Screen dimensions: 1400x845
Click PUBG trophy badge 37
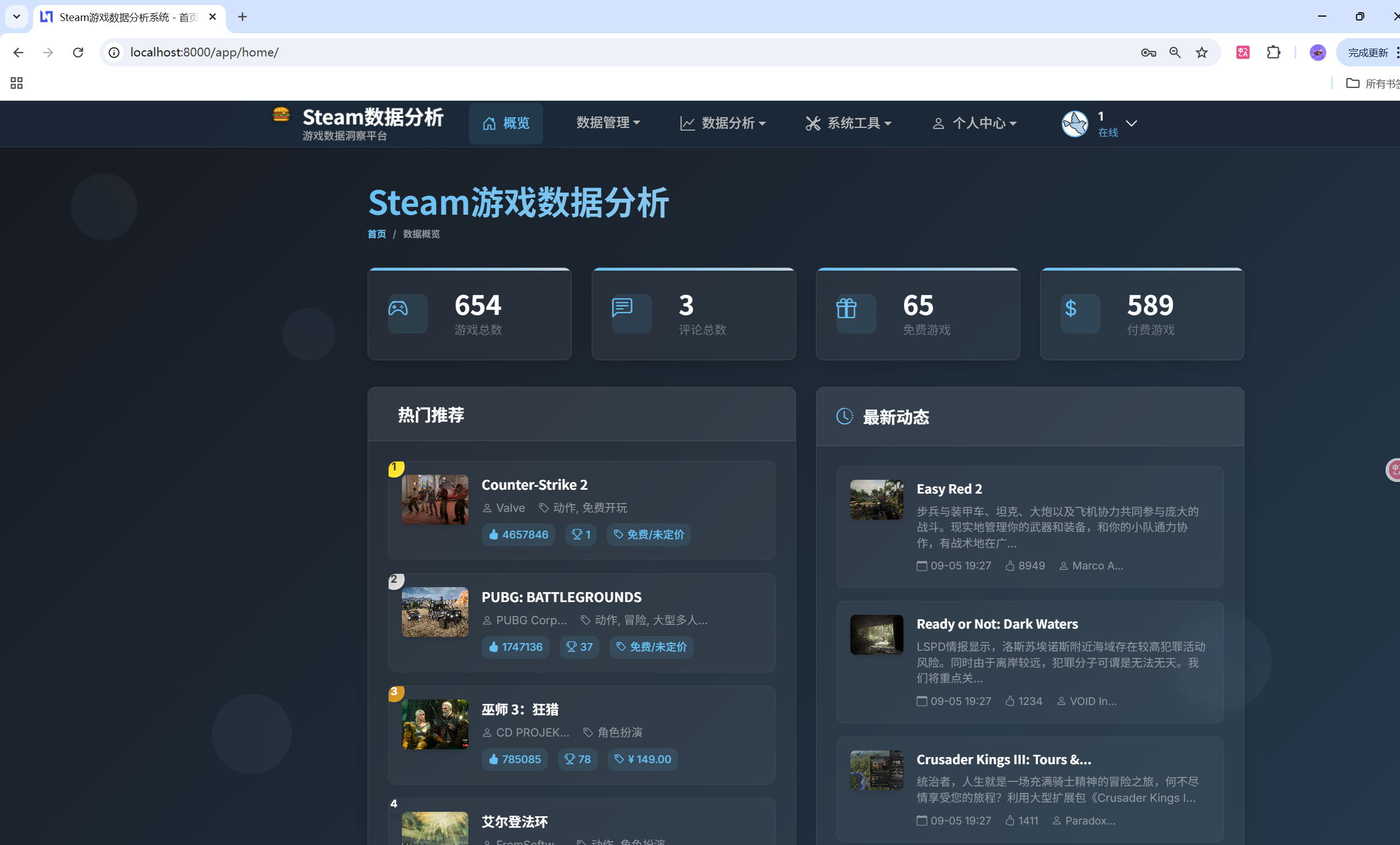click(580, 647)
